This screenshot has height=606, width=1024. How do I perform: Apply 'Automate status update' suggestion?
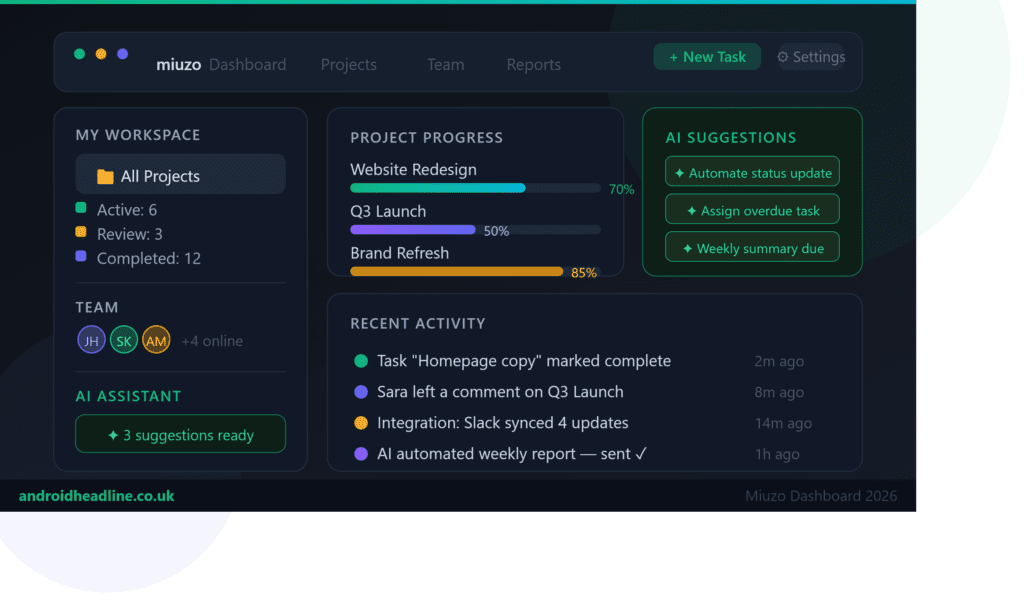tap(752, 172)
